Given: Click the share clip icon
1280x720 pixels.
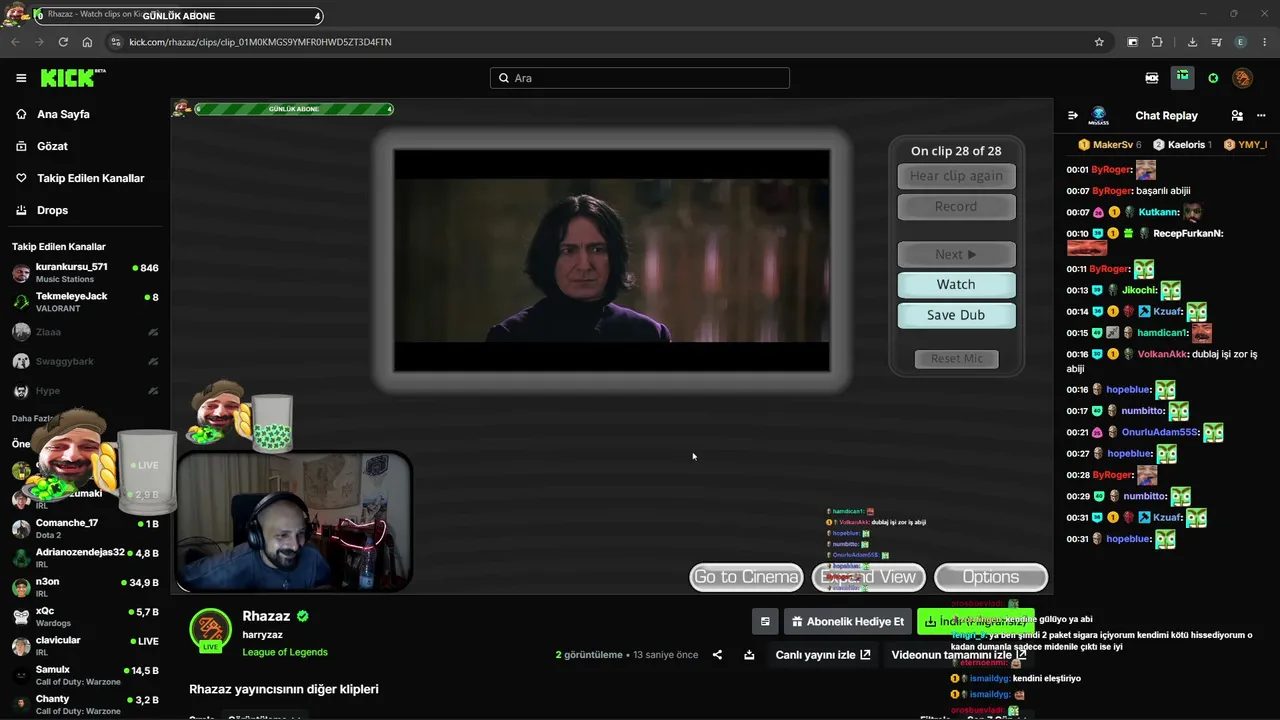Looking at the screenshot, I should tap(717, 655).
